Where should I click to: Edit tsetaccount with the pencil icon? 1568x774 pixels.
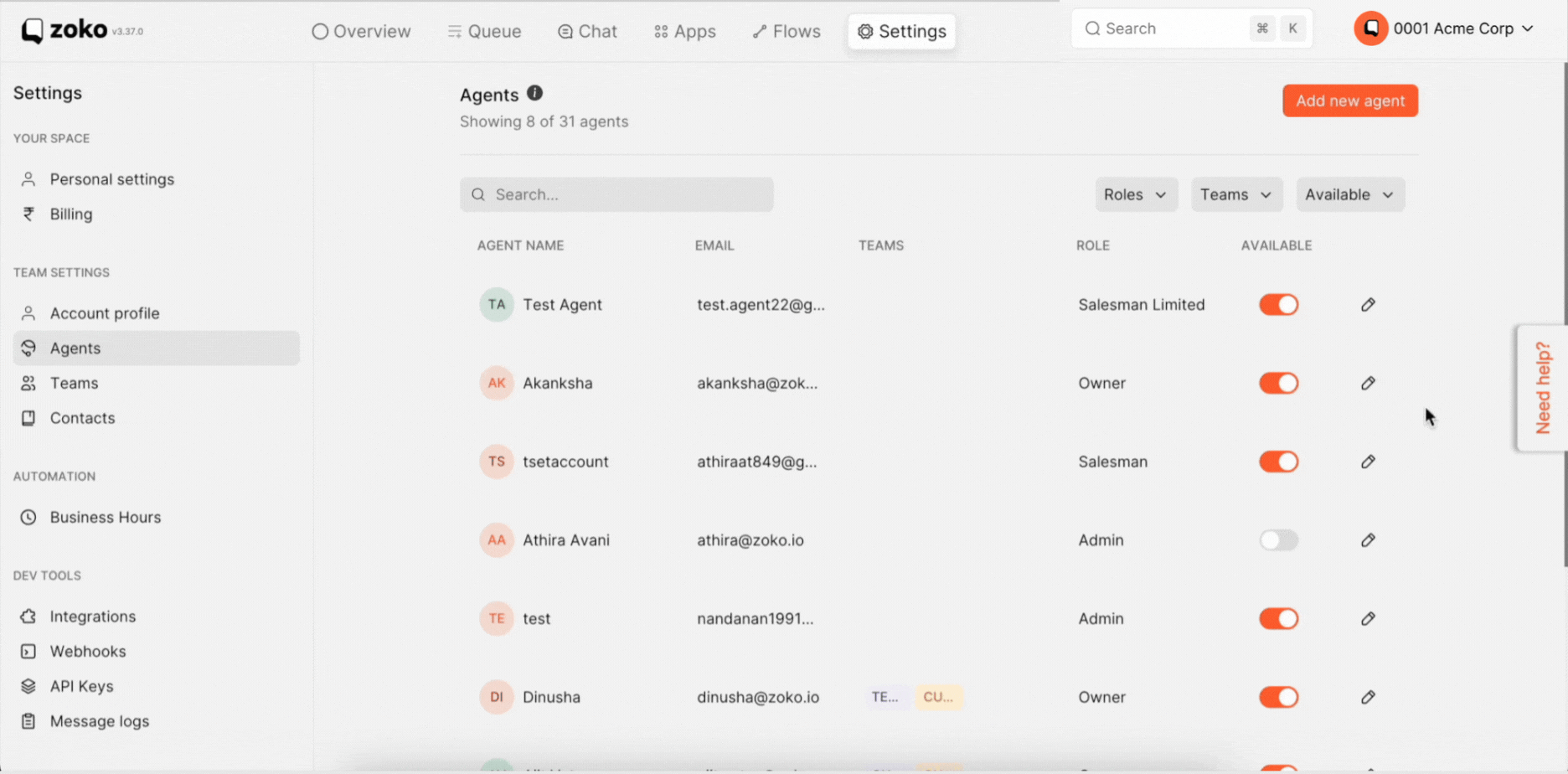click(x=1368, y=462)
